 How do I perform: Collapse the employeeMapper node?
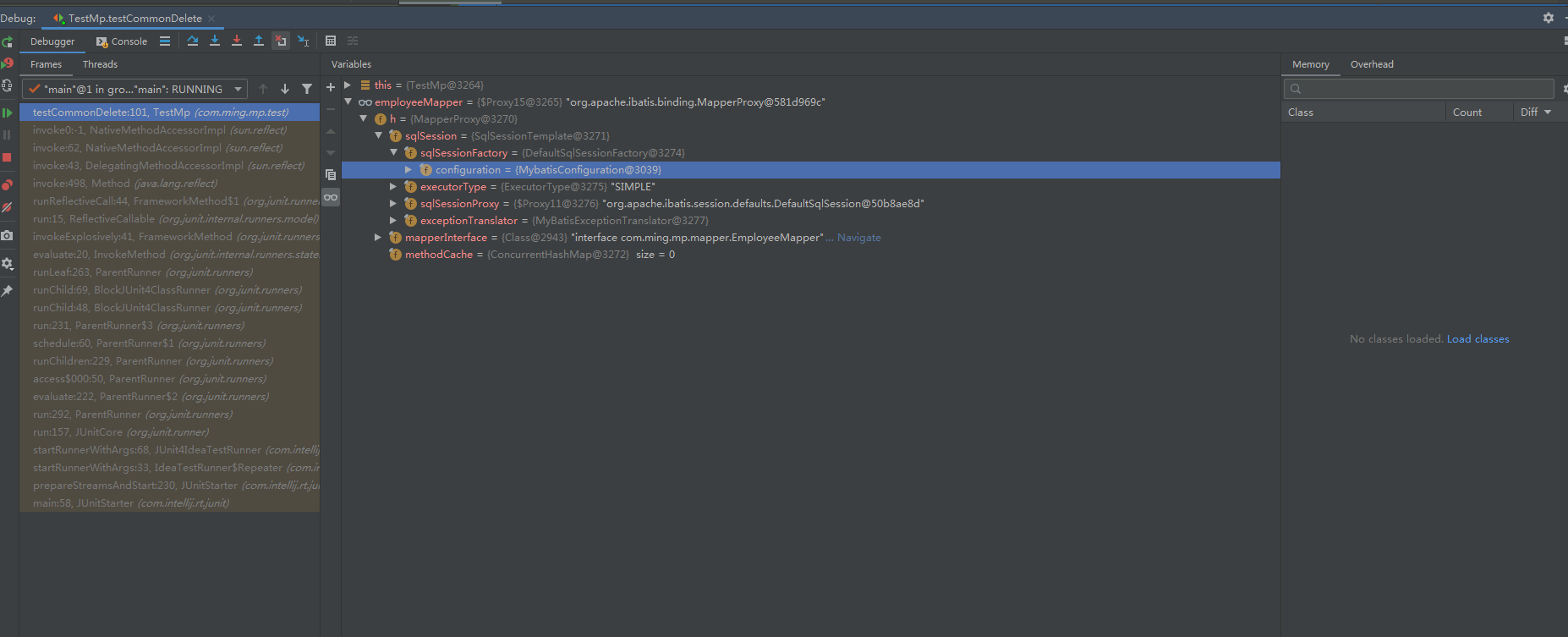click(348, 102)
